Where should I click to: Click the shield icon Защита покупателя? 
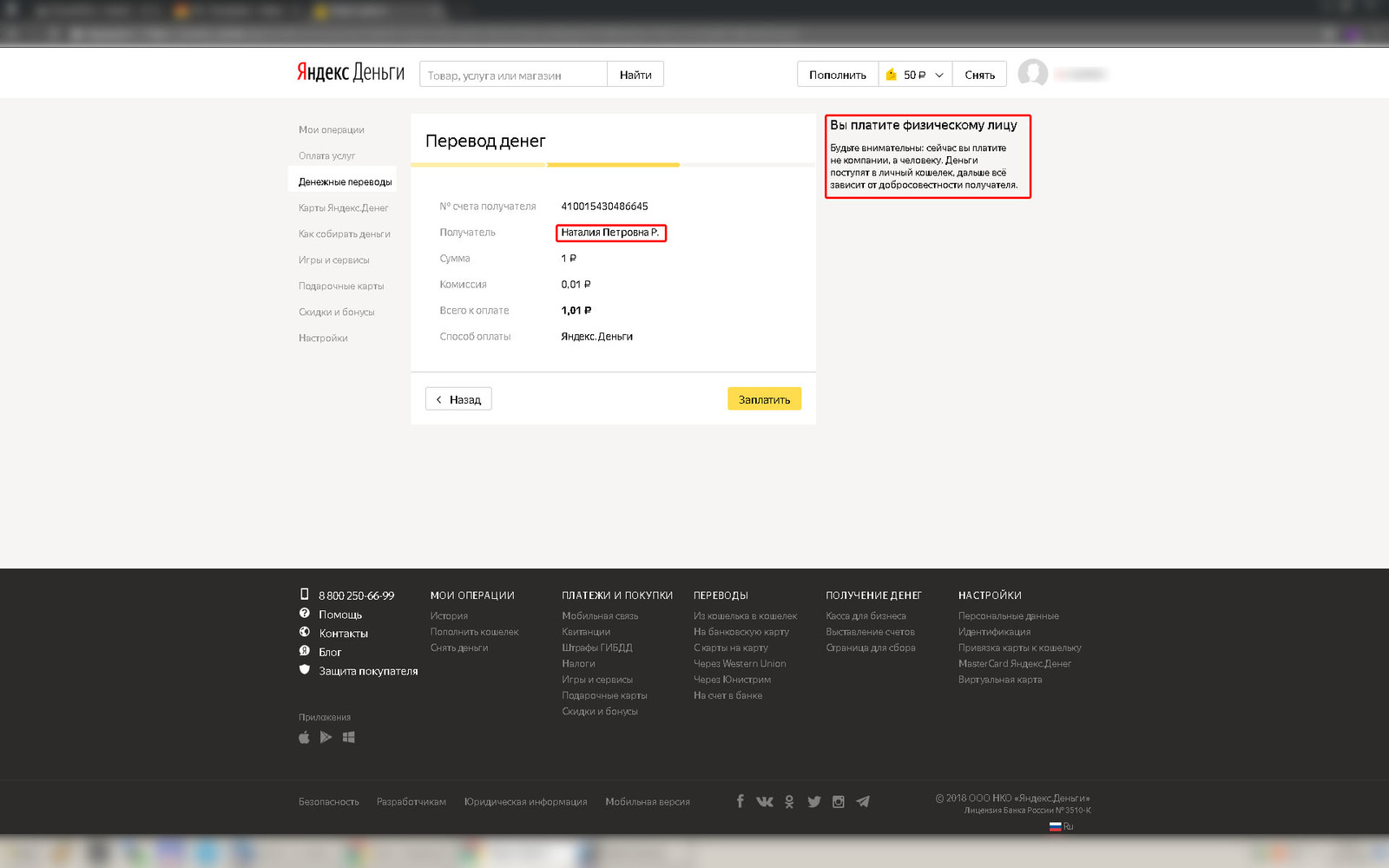[304, 669]
